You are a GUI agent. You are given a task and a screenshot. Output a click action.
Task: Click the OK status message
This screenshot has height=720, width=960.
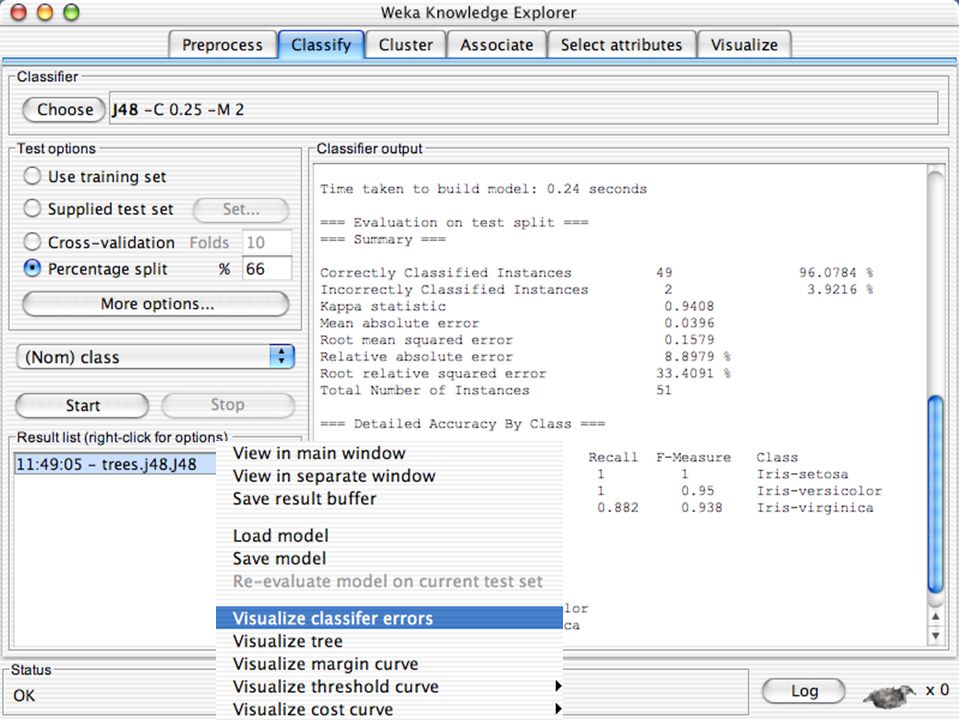coord(24,696)
